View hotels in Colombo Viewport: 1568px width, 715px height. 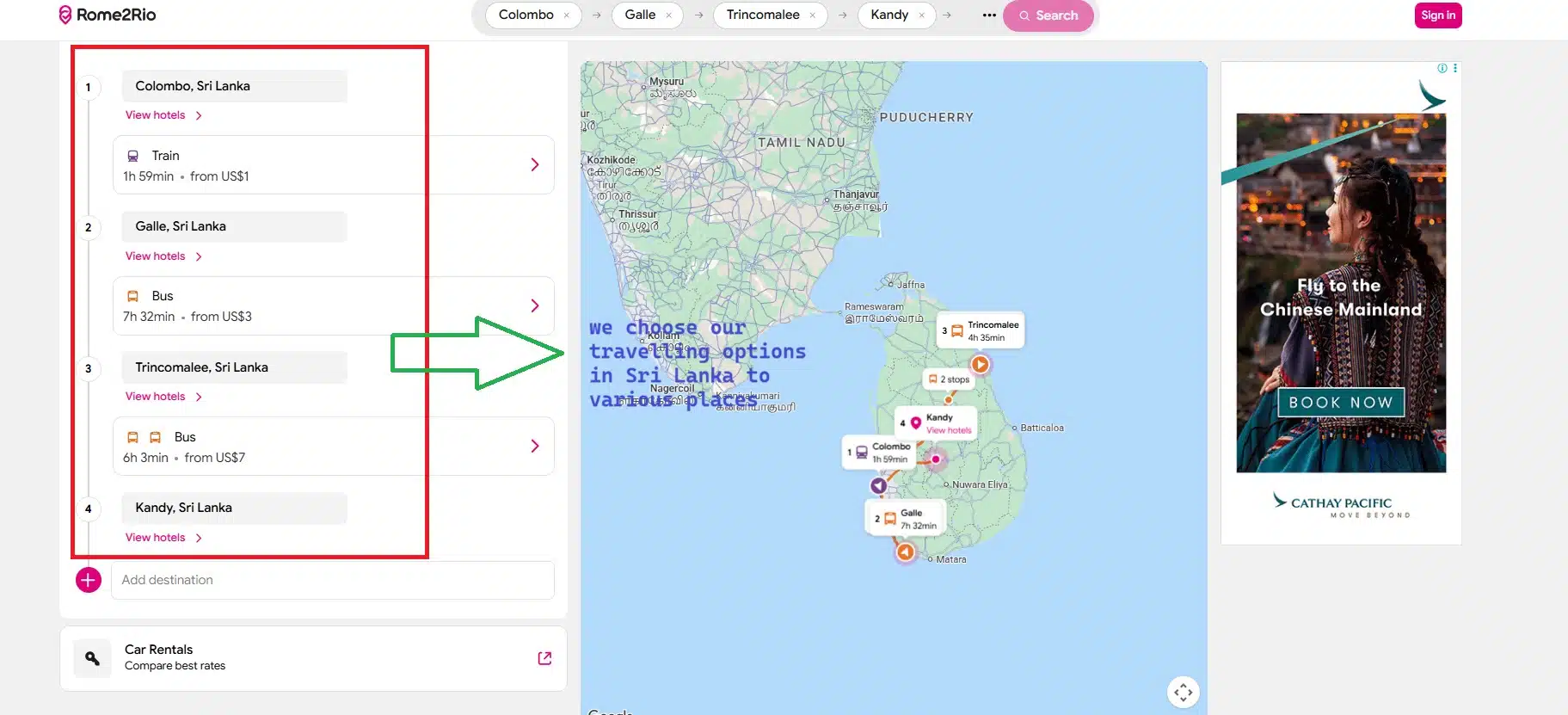tap(163, 115)
